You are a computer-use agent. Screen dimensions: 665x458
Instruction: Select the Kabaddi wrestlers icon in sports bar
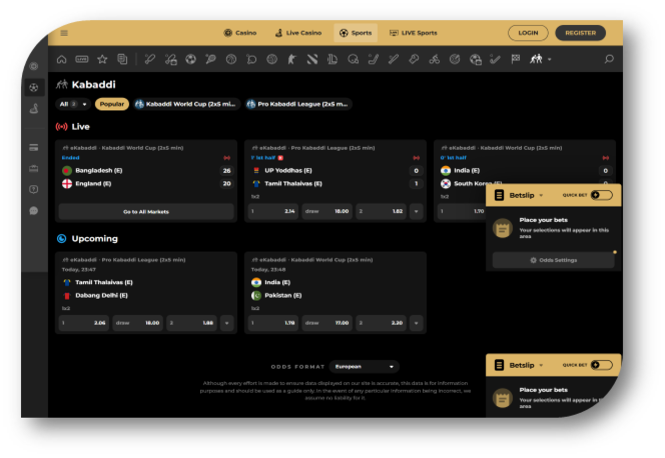(x=536, y=59)
